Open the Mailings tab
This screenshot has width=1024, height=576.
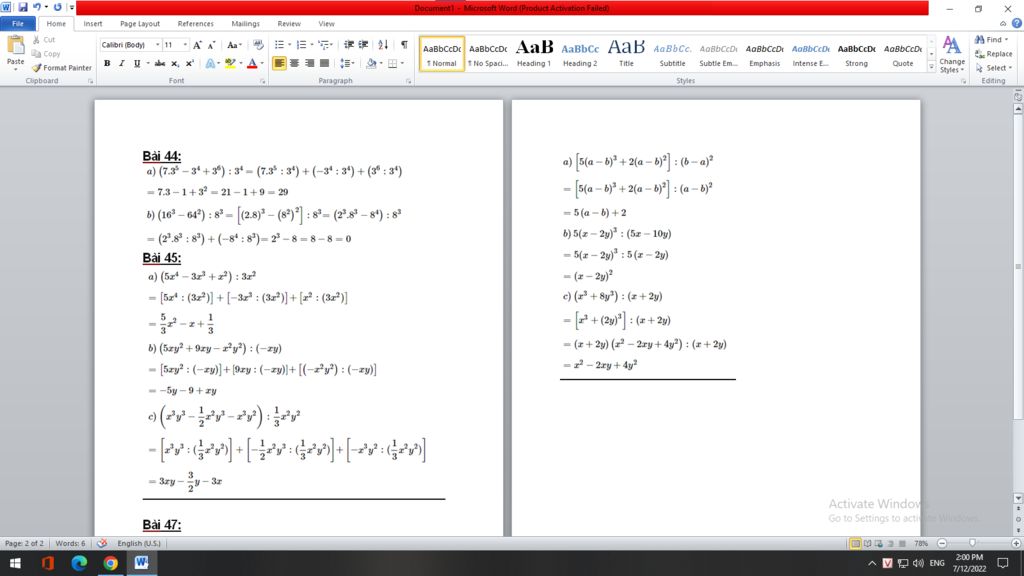click(x=246, y=24)
